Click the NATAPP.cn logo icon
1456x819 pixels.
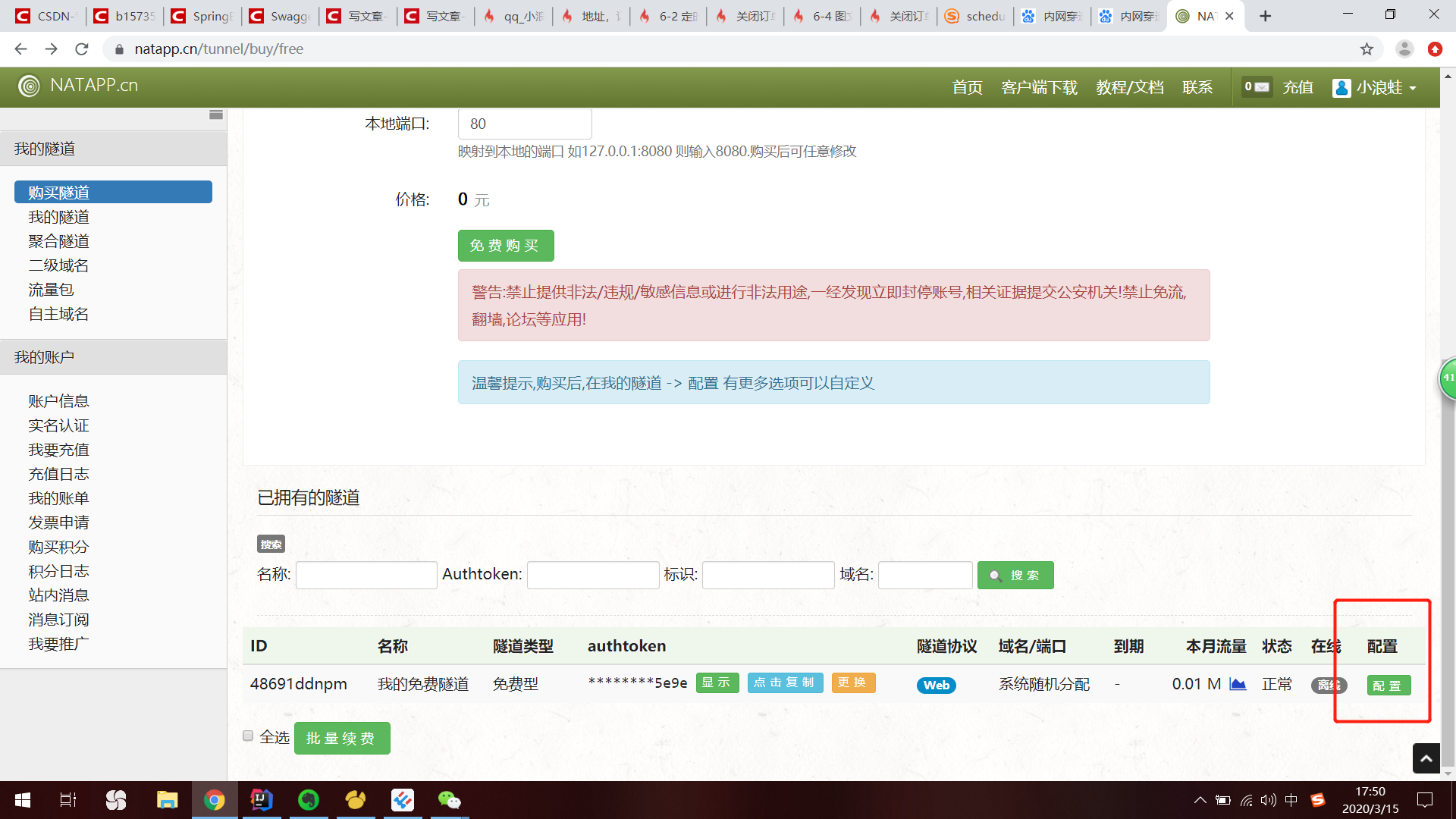click(x=29, y=86)
